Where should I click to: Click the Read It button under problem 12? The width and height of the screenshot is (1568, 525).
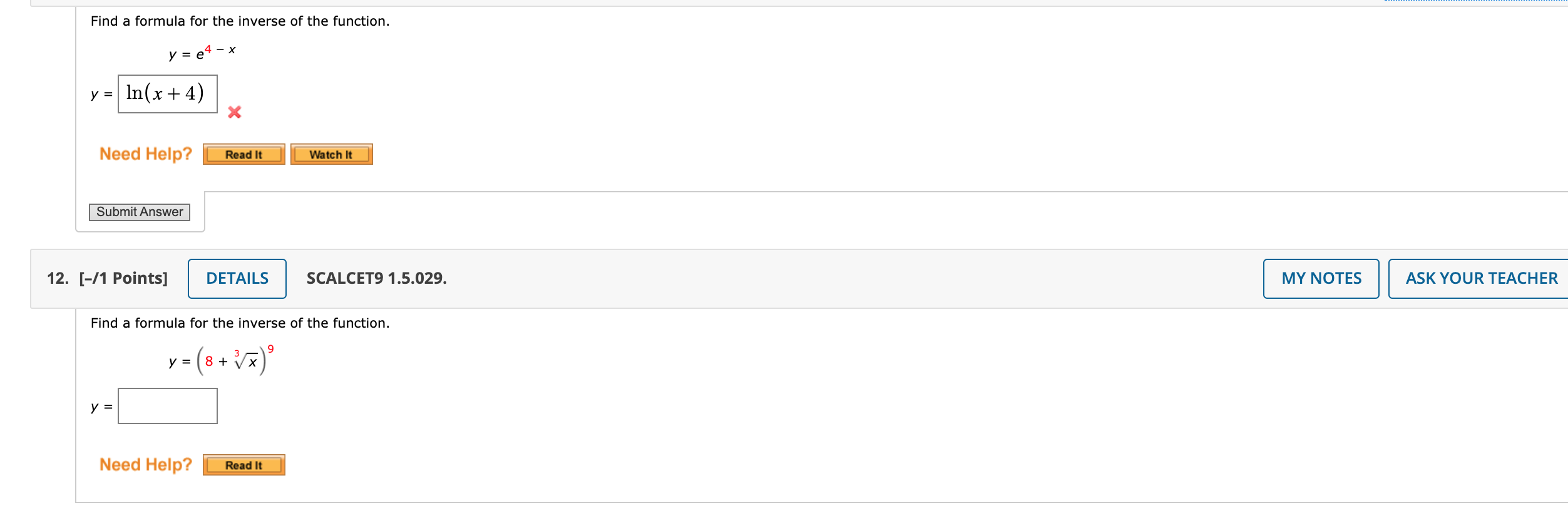[x=243, y=465]
